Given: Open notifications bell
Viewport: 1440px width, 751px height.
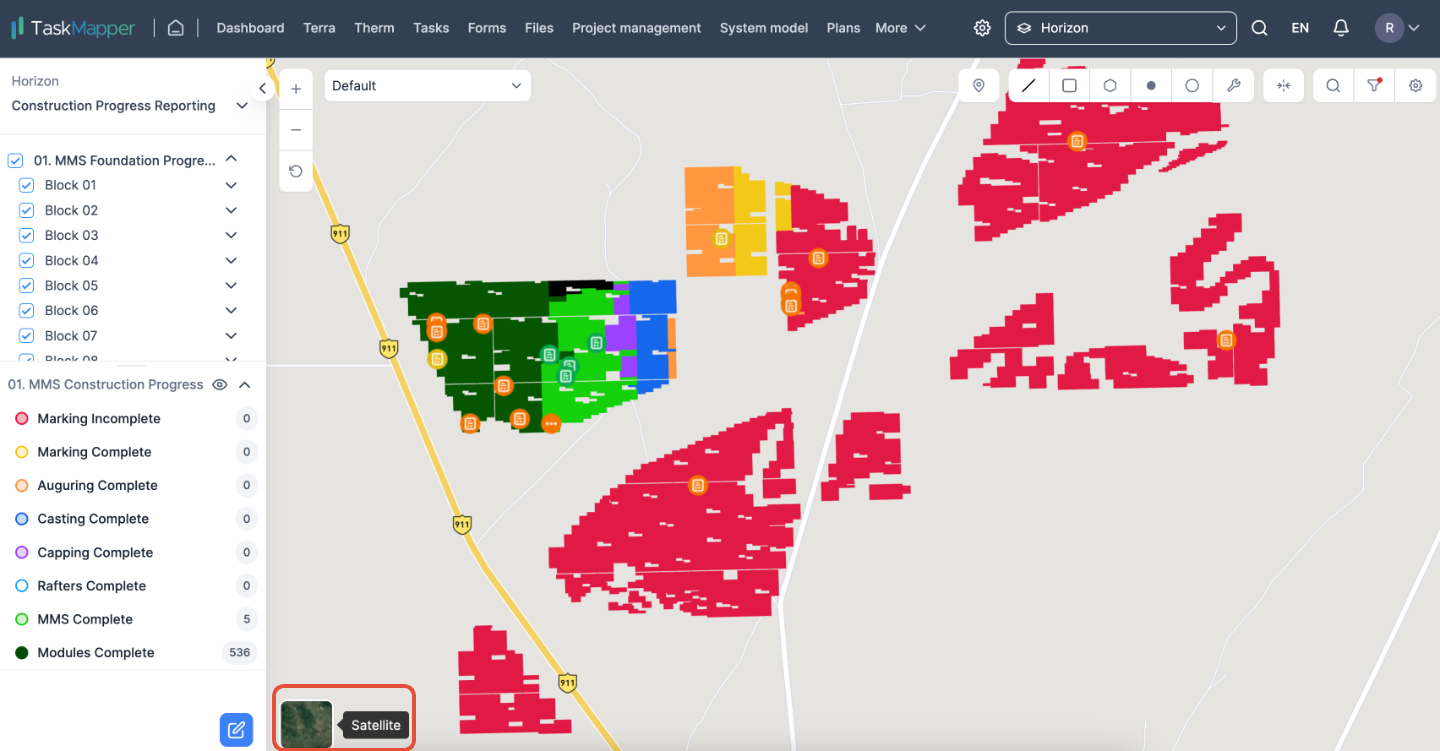Looking at the screenshot, I should tap(1341, 28).
